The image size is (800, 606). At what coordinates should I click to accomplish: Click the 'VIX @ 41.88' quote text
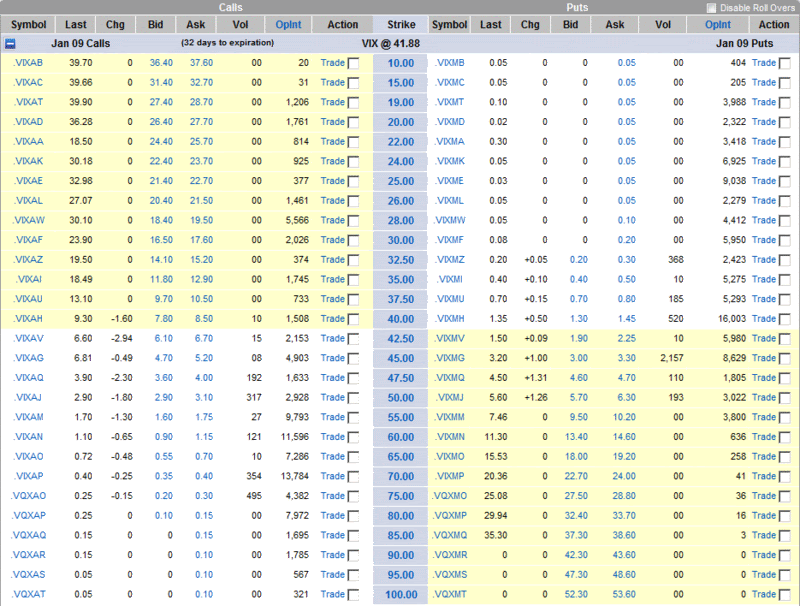391,43
